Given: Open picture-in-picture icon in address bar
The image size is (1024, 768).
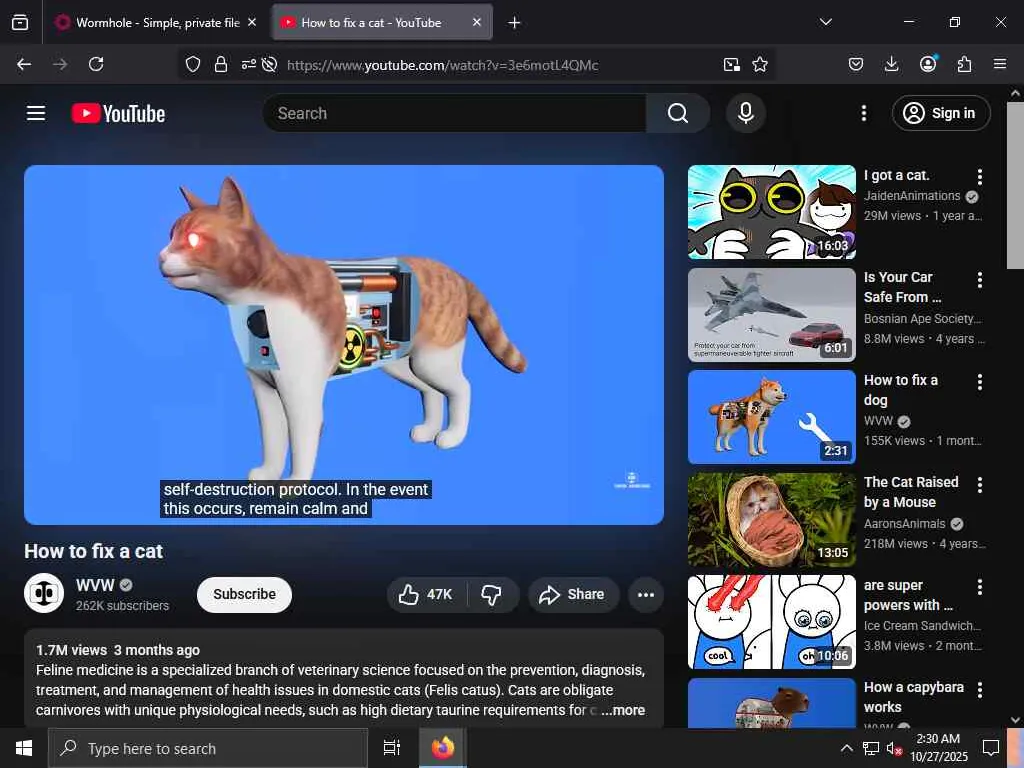Looking at the screenshot, I should tap(731, 64).
